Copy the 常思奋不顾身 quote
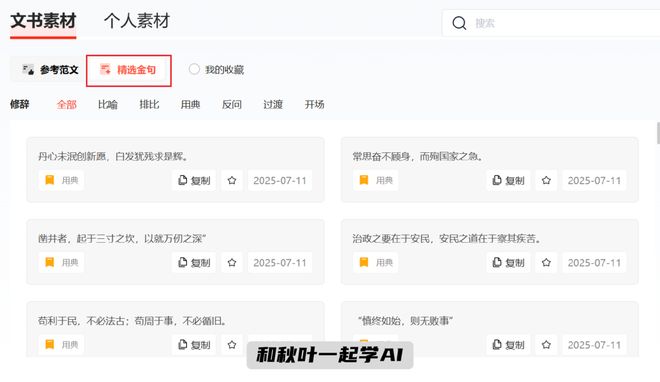This screenshot has width=660, height=382. [x=508, y=180]
